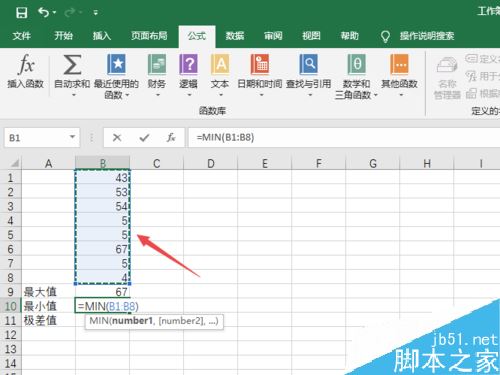The width and height of the screenshot is (500, 375).
Task: Expand the 其他函数 dropdown arrow
Action: [x=401, y=95]
